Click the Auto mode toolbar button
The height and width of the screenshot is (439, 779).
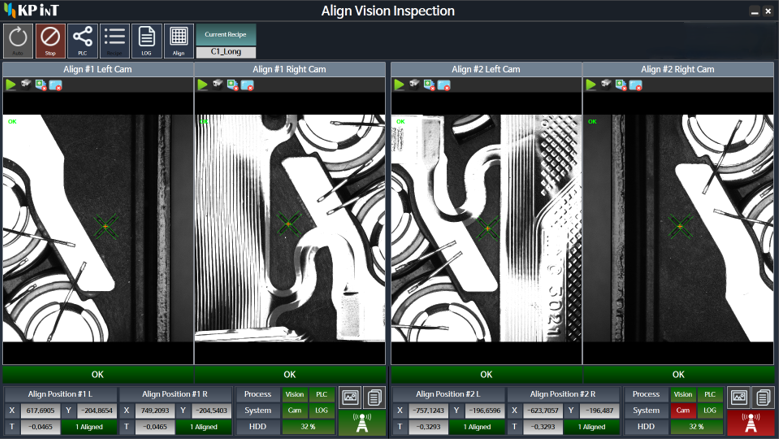pos(18,41)
